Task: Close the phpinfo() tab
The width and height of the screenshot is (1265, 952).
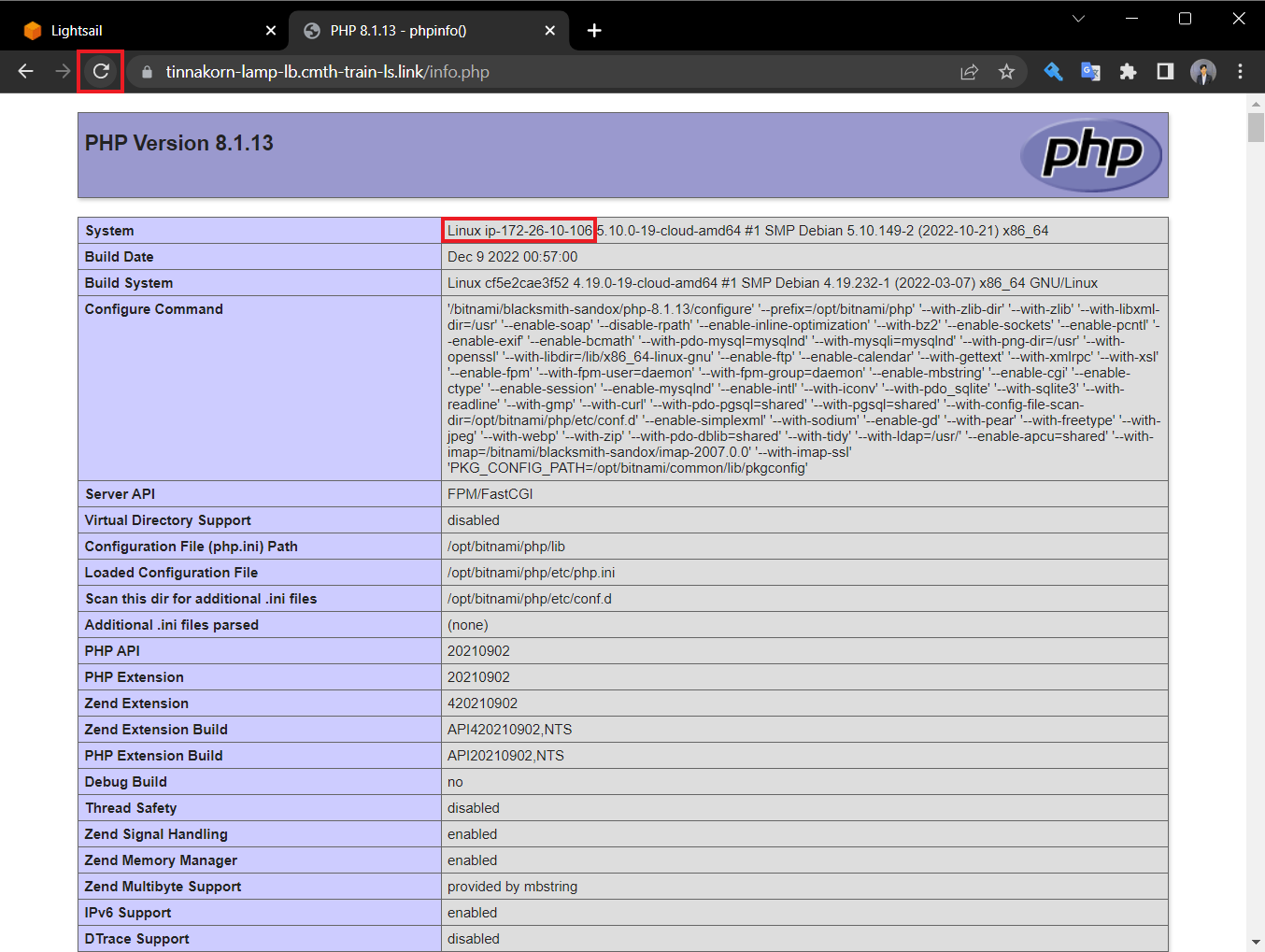Action: (x=550, y=31)
